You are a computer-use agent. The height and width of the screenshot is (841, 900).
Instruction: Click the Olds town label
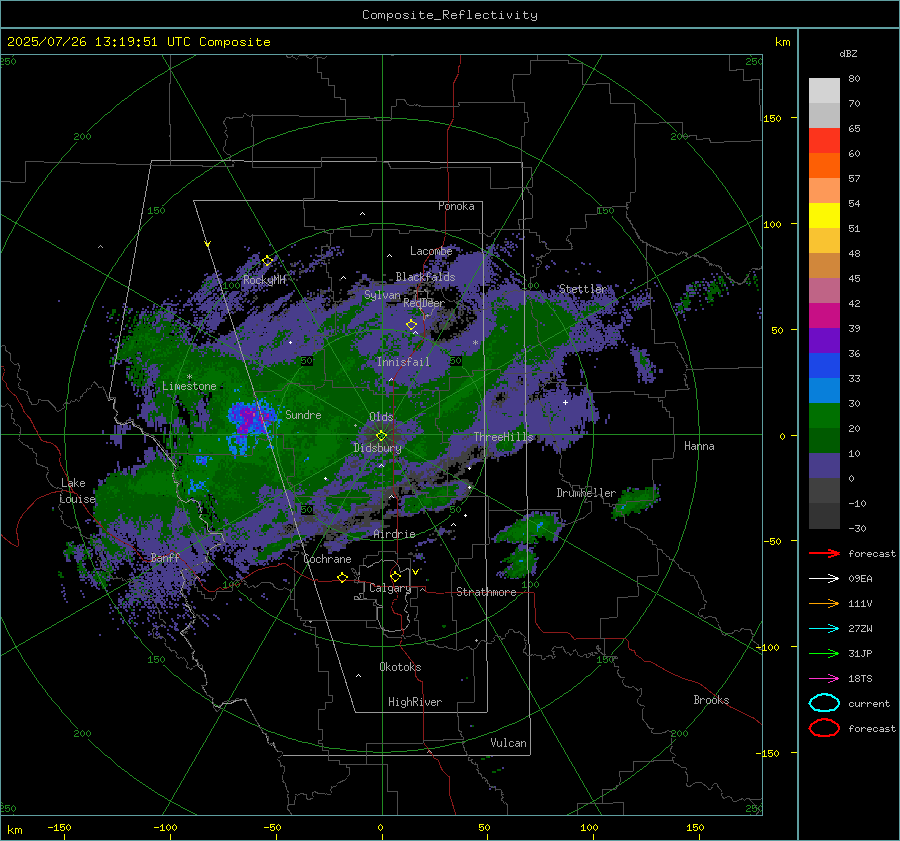point(381,417)
